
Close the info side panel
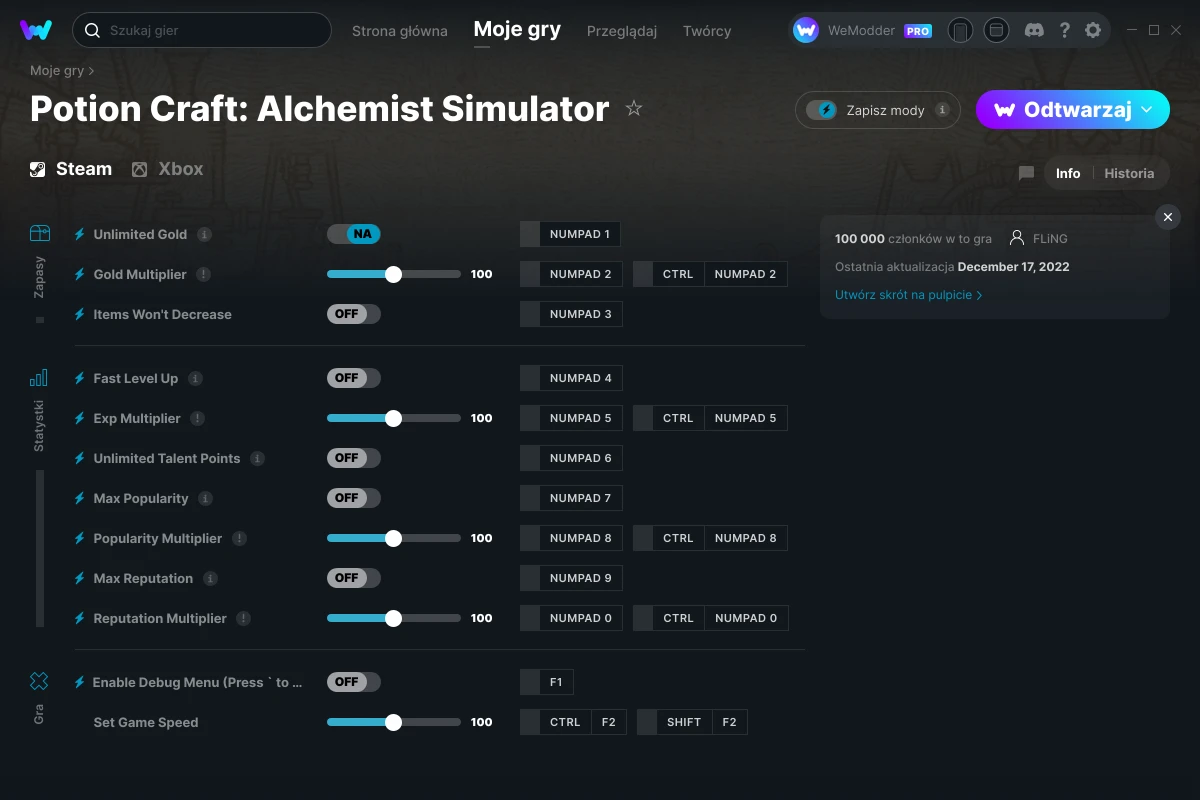tap(1167, 217)
